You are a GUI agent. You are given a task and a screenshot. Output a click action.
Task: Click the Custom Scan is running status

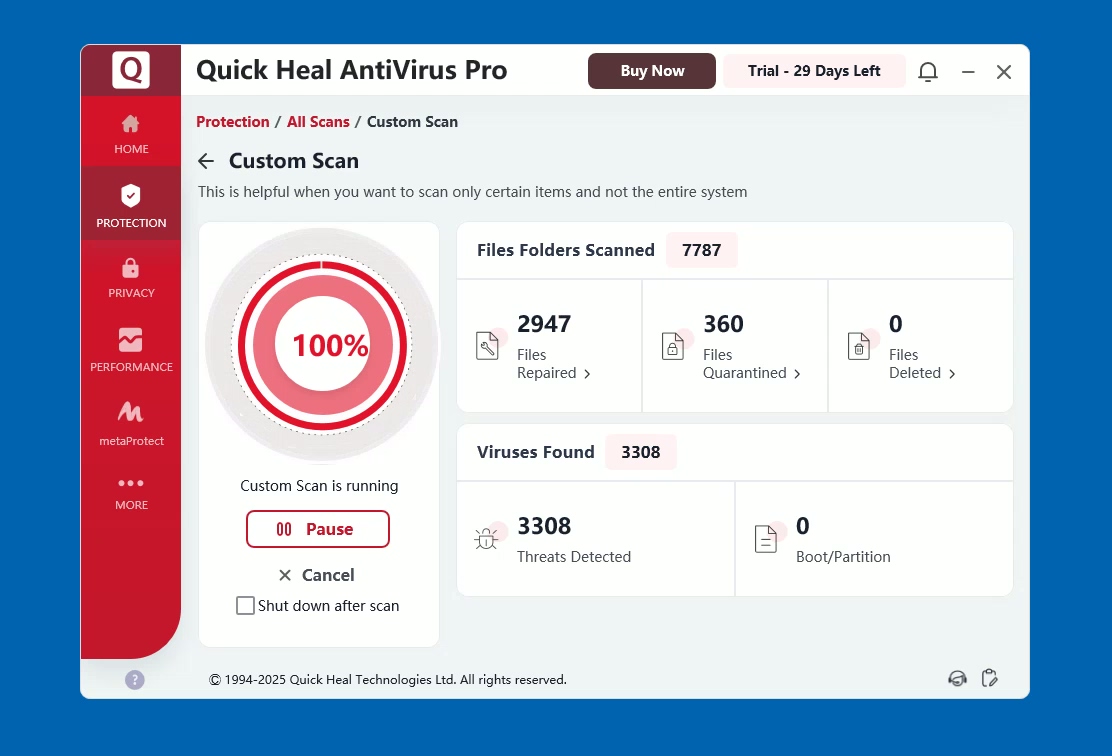point(319,486)
